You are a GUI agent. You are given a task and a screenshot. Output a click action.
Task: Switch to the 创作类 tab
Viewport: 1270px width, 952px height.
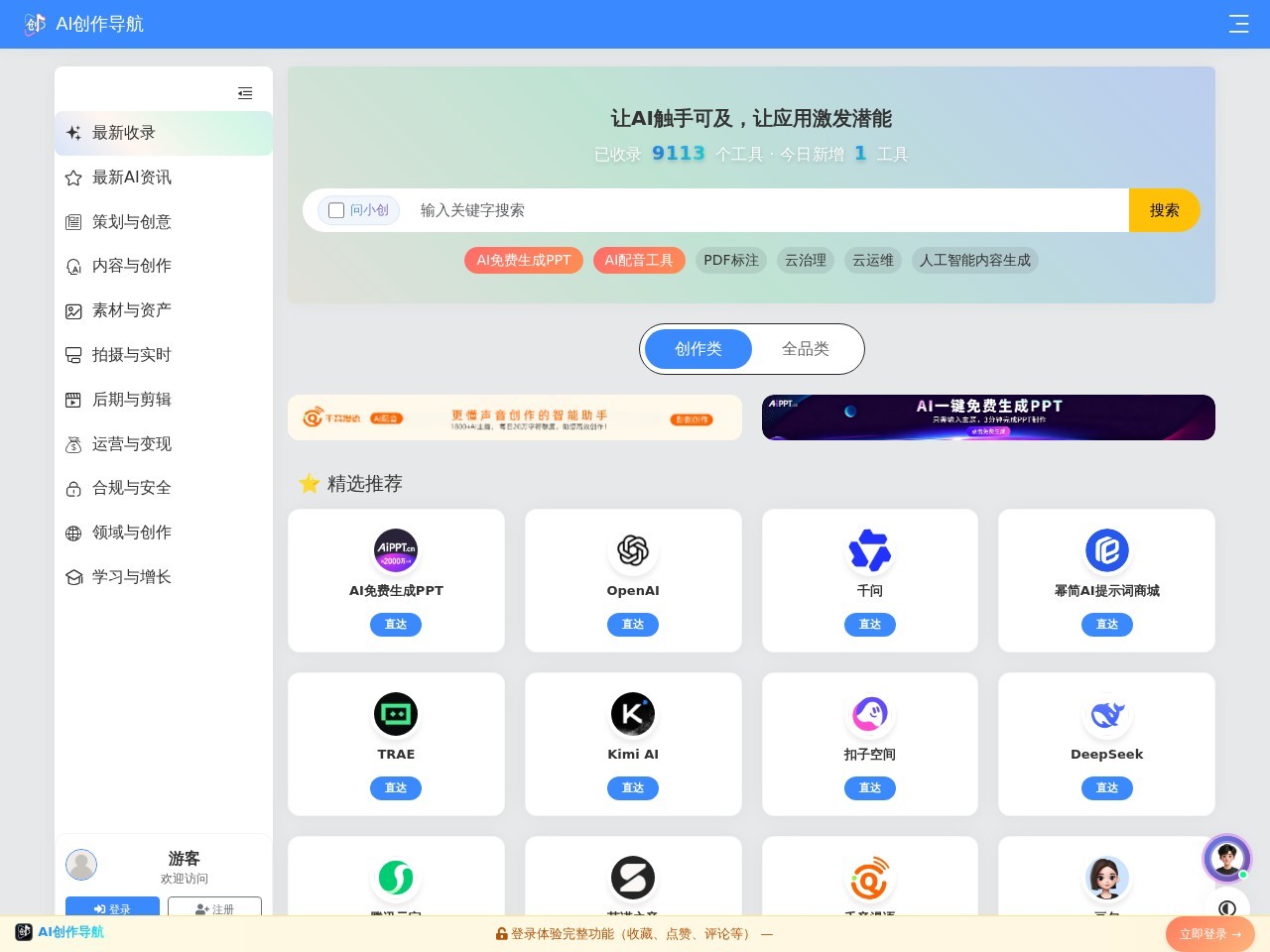pyautogui.click(x=698, y=349)
